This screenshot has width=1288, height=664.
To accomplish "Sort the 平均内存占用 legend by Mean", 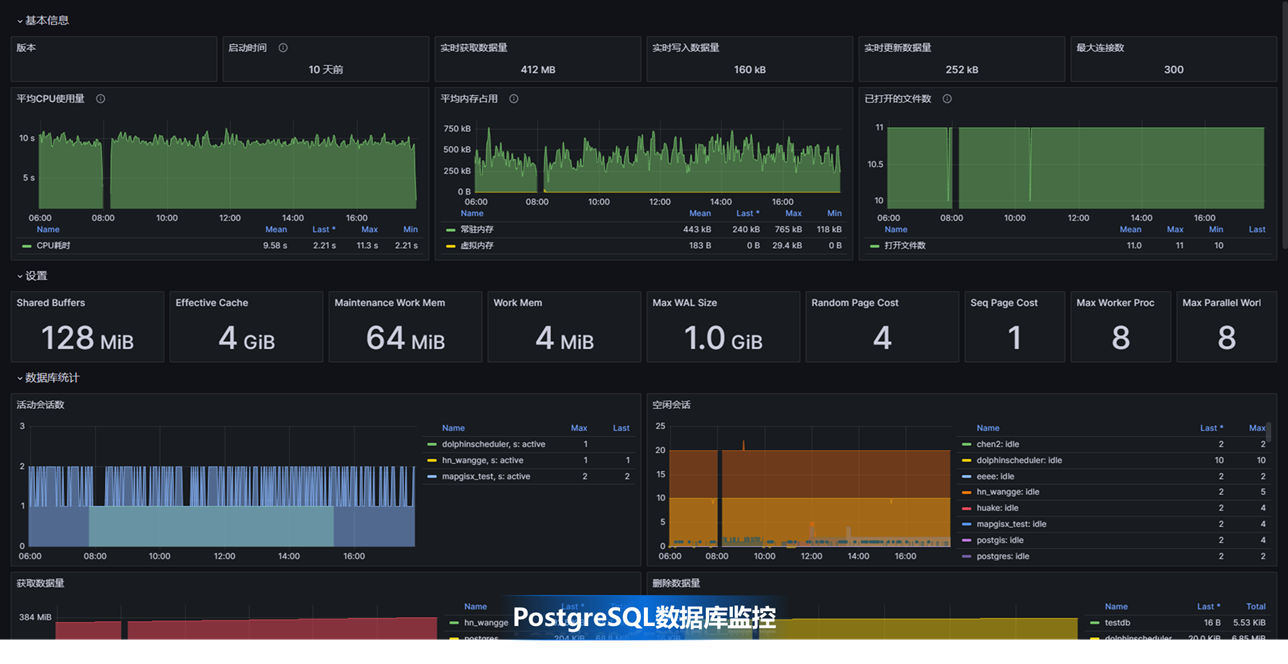I will pyautogui.click(x=700, y=213).
